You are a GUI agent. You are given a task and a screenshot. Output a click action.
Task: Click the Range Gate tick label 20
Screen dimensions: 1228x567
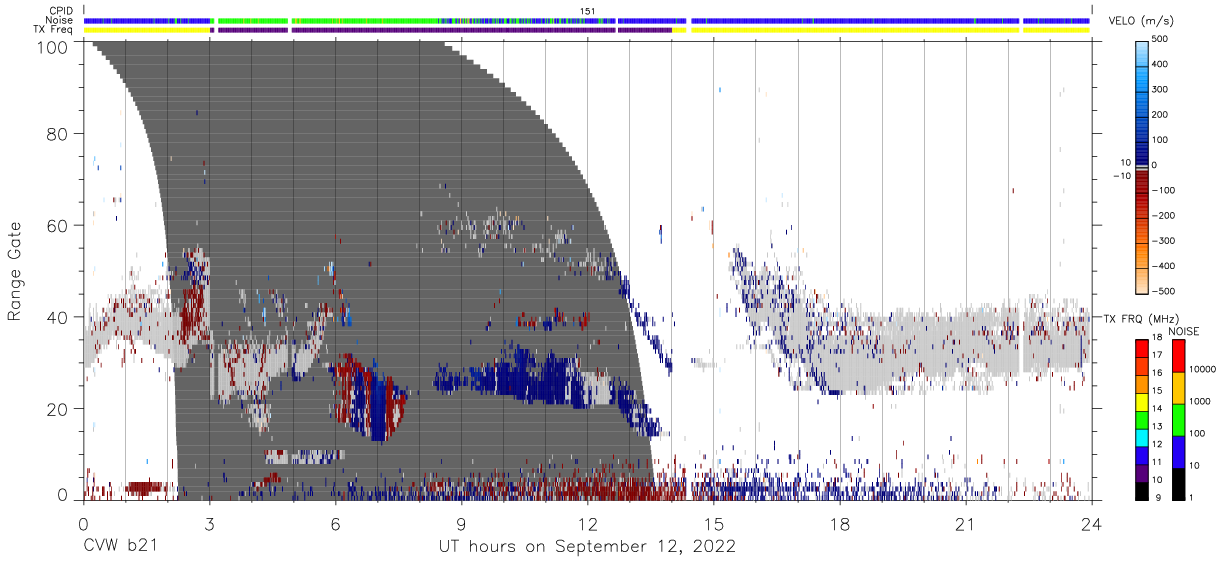click(57, 409)
